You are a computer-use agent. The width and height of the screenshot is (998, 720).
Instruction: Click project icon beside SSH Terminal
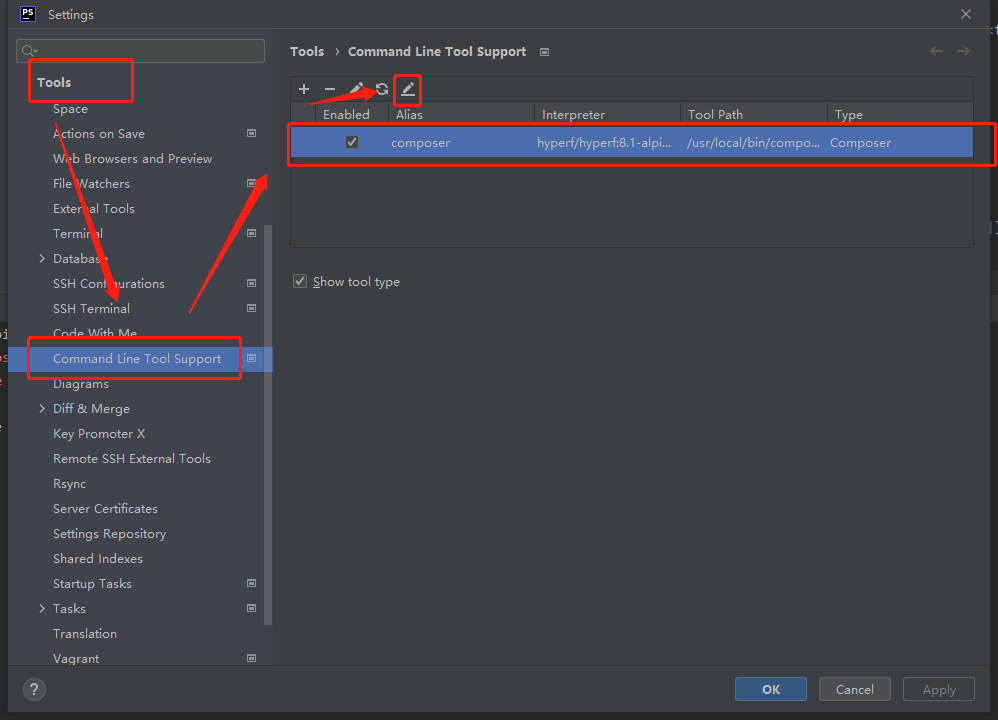click(251, 308)
